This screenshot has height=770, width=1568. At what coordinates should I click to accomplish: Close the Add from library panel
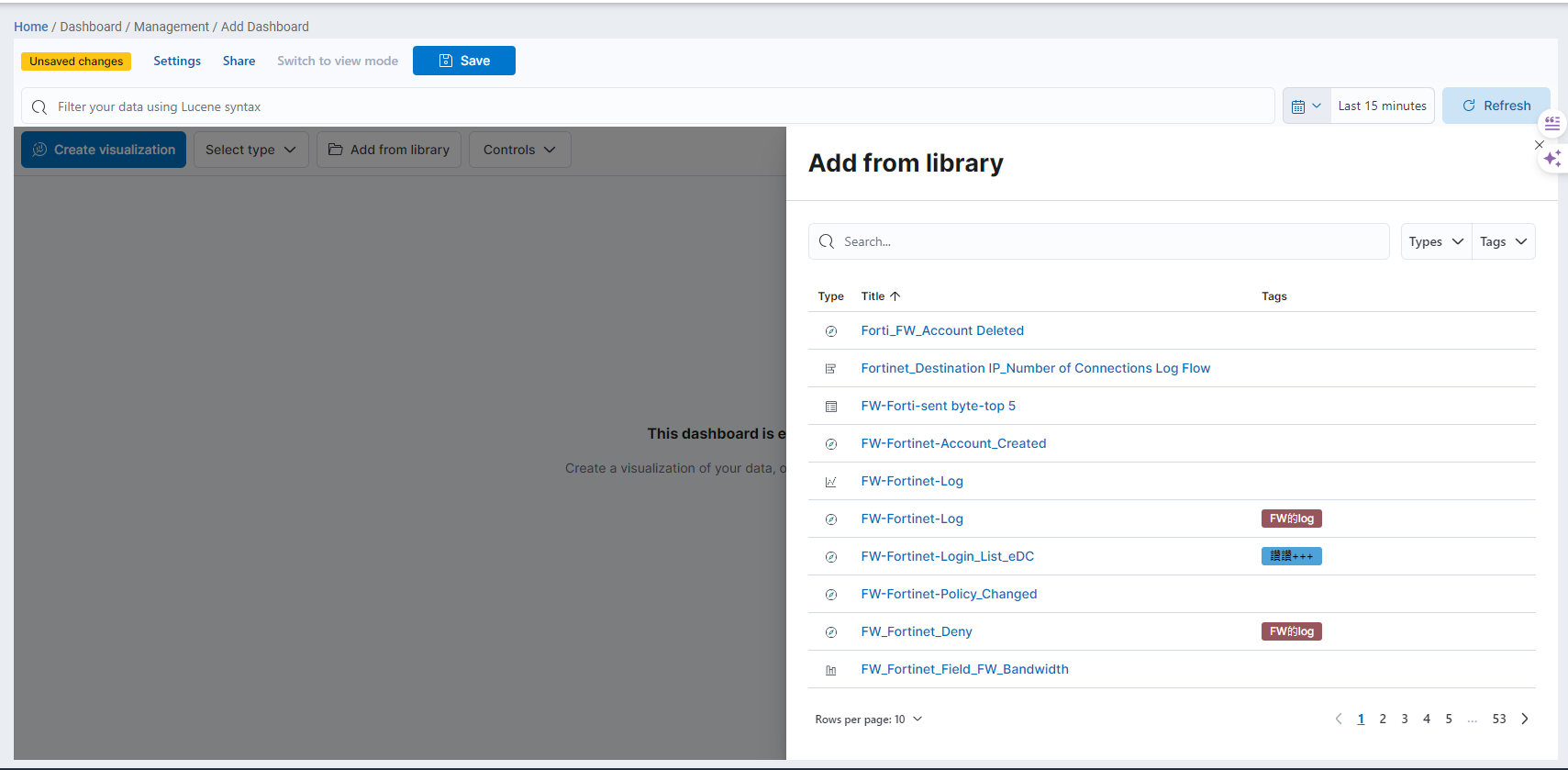tap(1539, 145)
